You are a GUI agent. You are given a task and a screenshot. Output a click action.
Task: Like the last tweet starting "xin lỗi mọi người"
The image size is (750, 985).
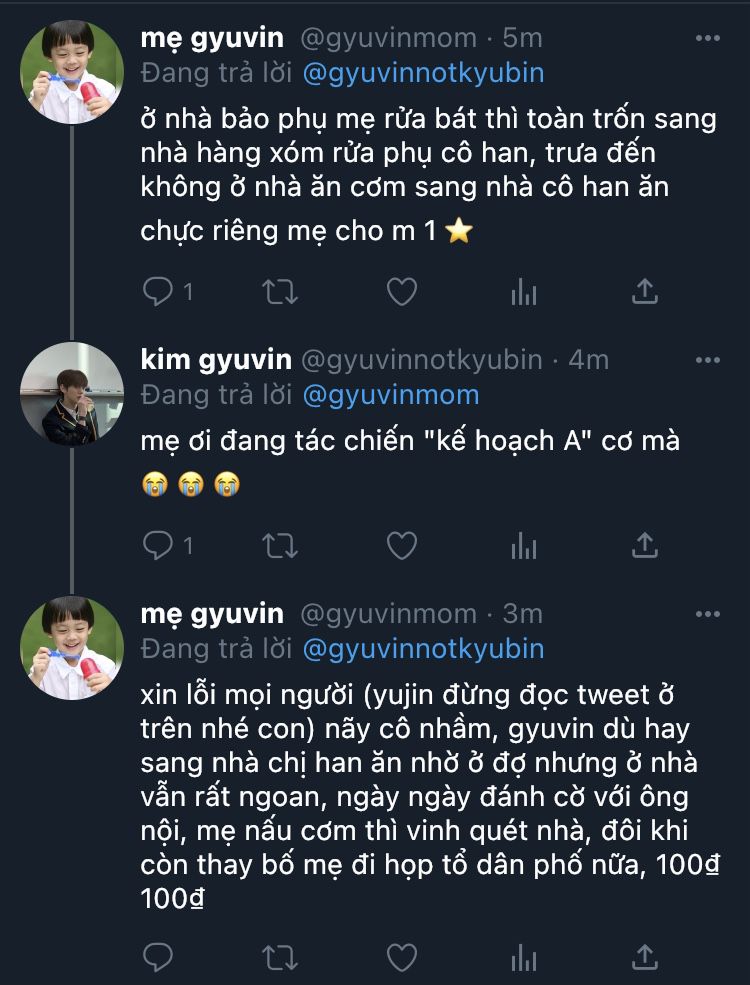point(401,957)
